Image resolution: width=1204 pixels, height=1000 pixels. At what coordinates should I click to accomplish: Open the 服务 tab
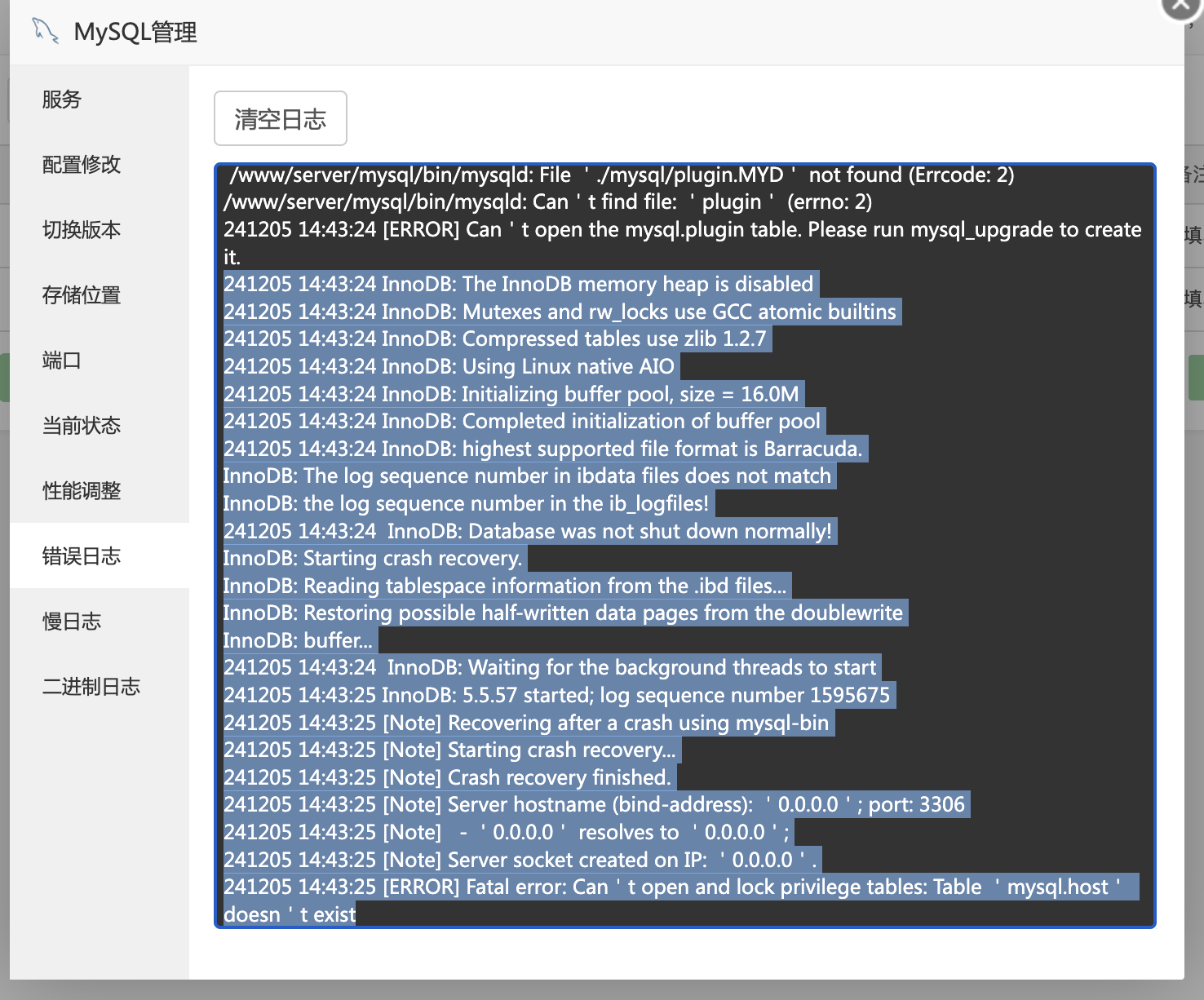point(100,100)
